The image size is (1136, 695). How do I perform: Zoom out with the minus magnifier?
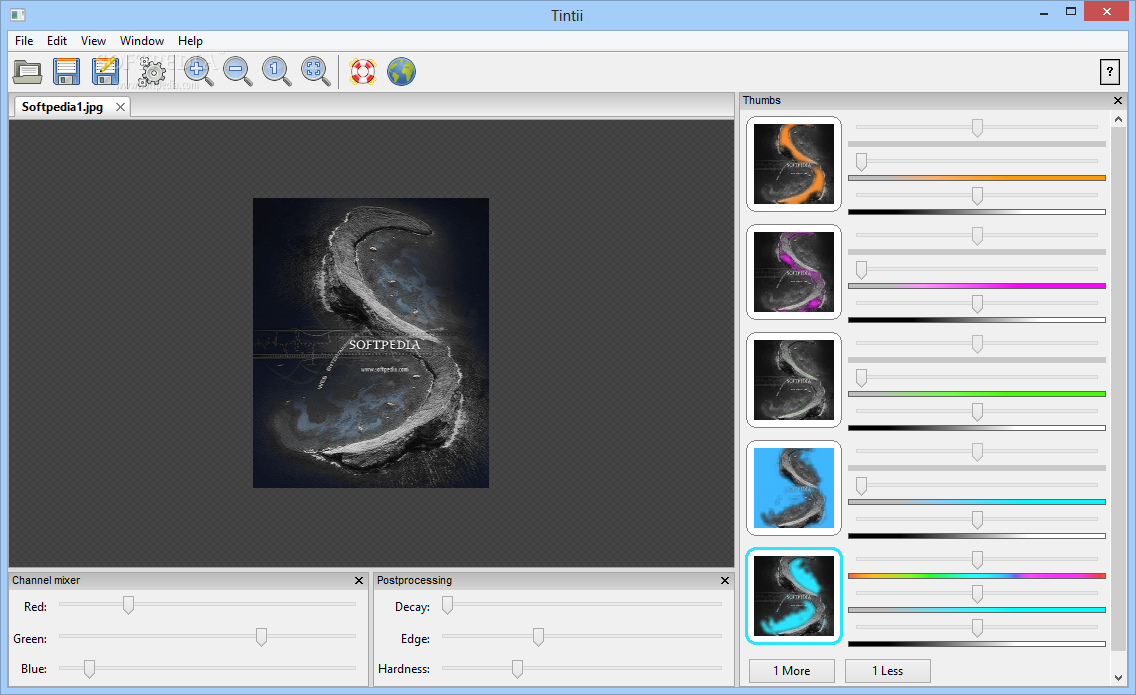coord(238,72)
